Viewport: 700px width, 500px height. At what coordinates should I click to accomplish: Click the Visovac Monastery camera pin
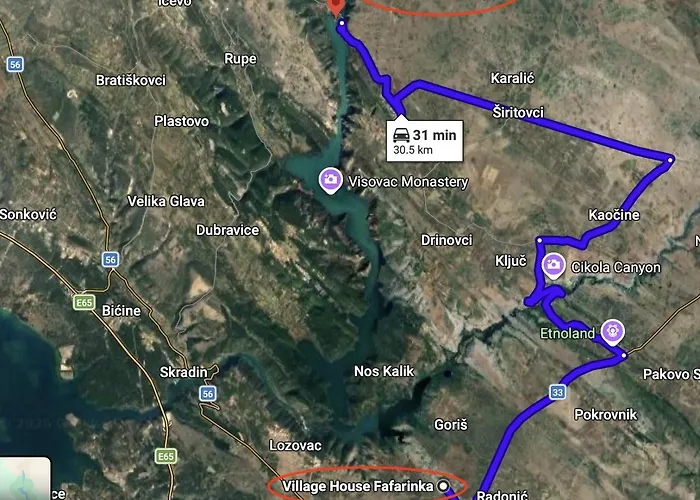click(330, 180)
